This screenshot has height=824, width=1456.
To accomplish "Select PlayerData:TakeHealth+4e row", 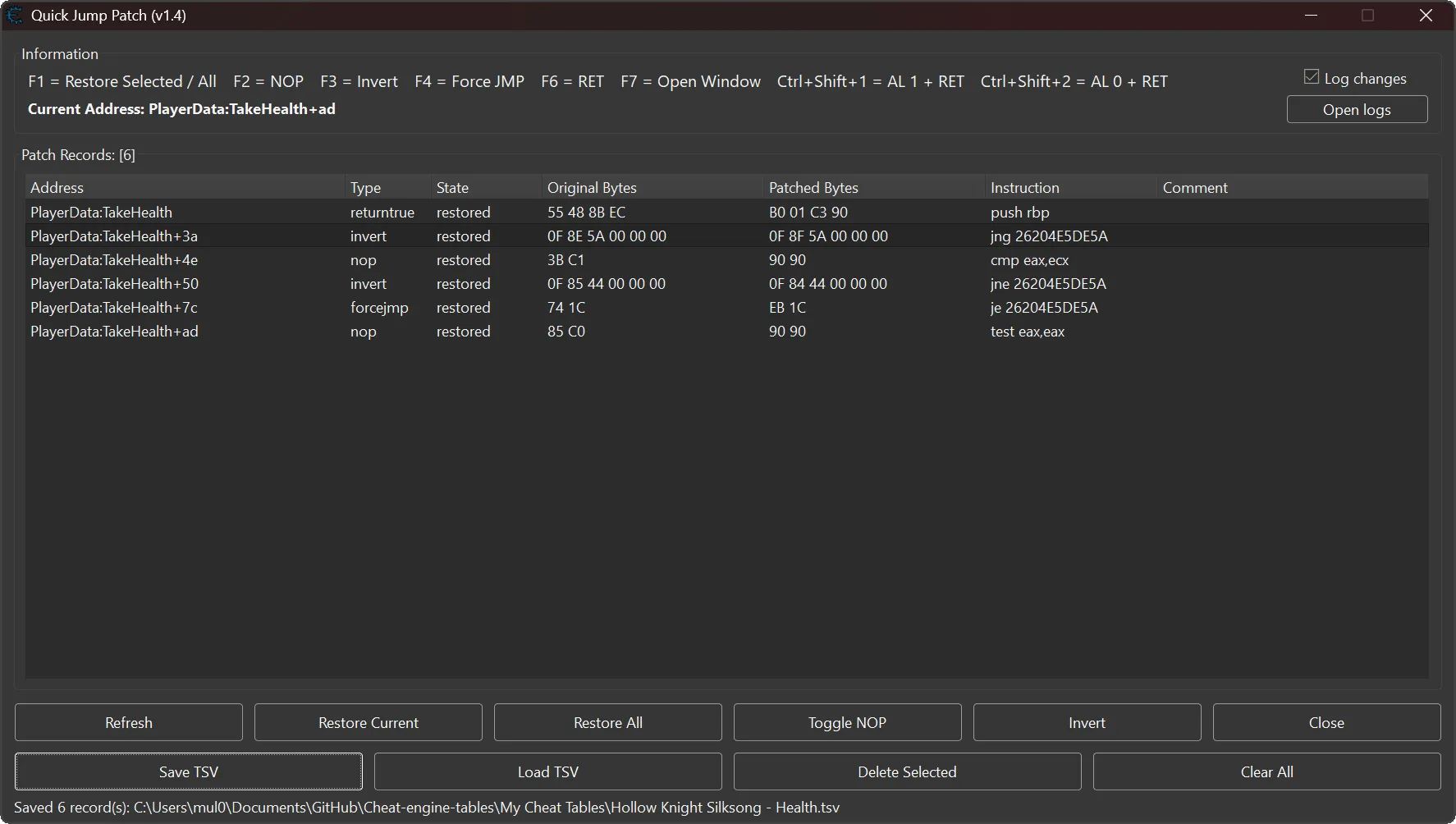I will click(726, 260).
